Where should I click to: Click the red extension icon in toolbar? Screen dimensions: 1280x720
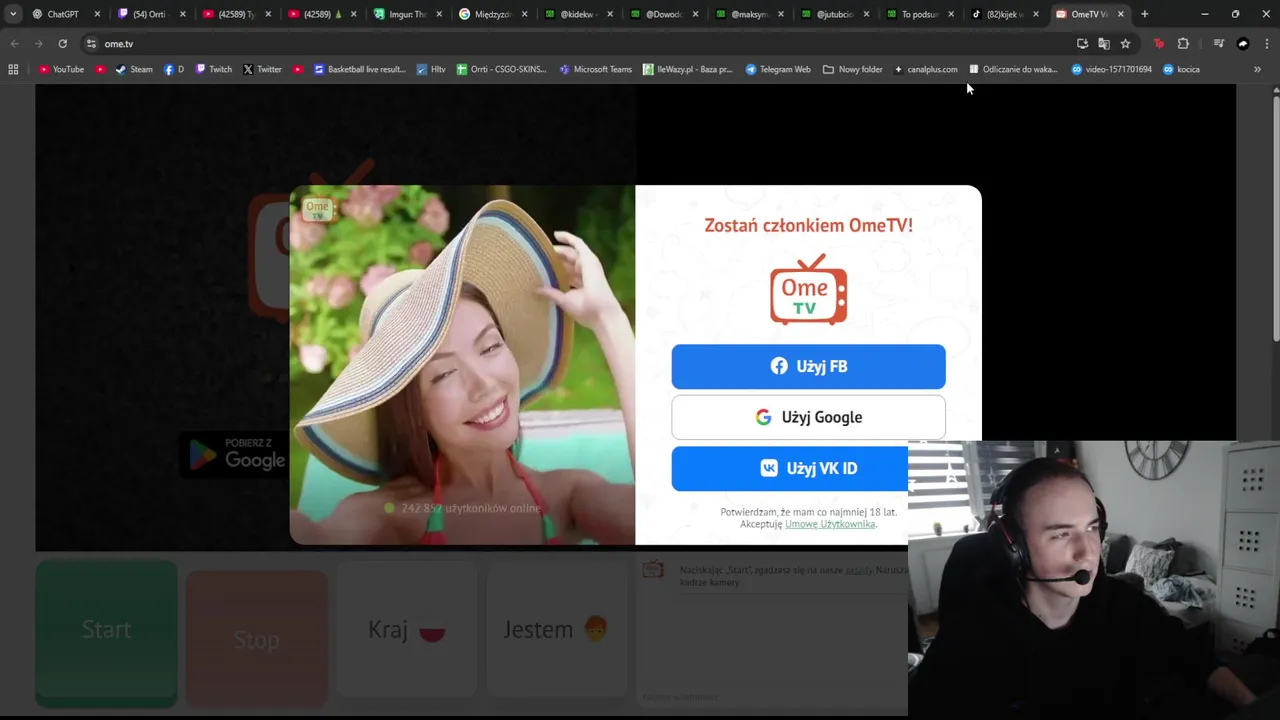[x=1159, y=44]
